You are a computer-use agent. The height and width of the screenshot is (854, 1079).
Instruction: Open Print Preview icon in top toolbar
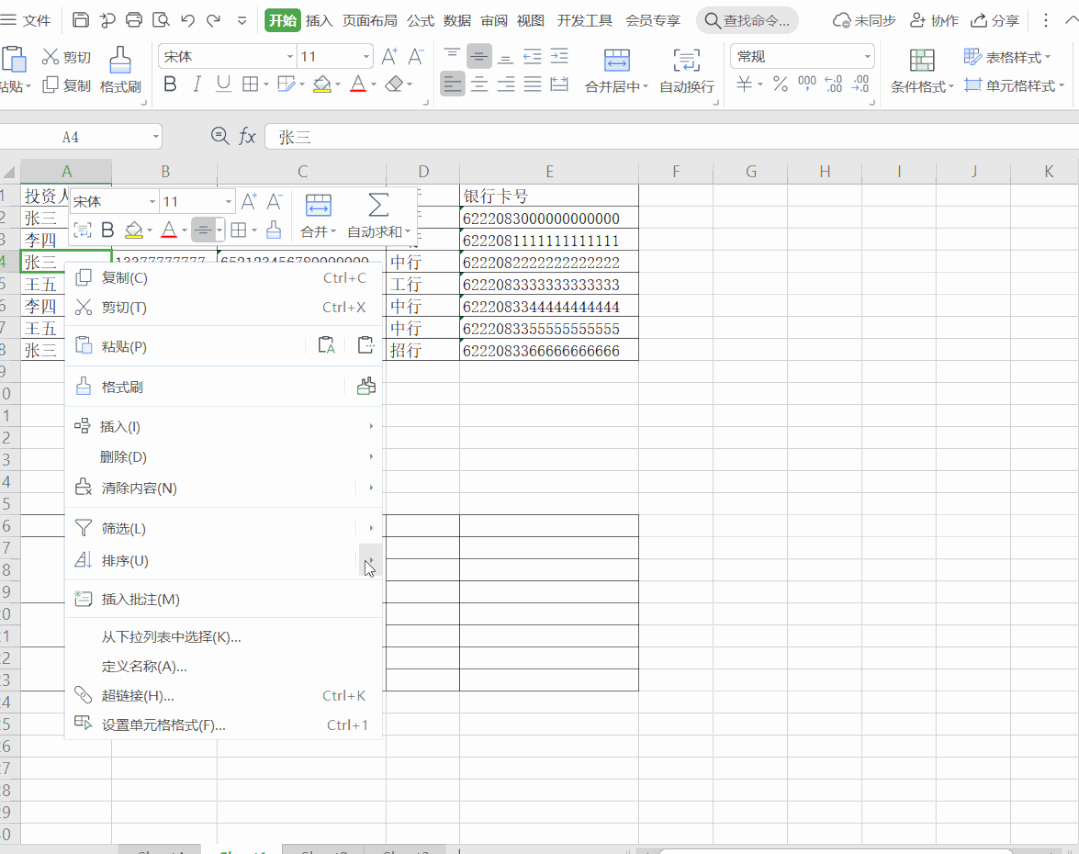click(160, 20)
